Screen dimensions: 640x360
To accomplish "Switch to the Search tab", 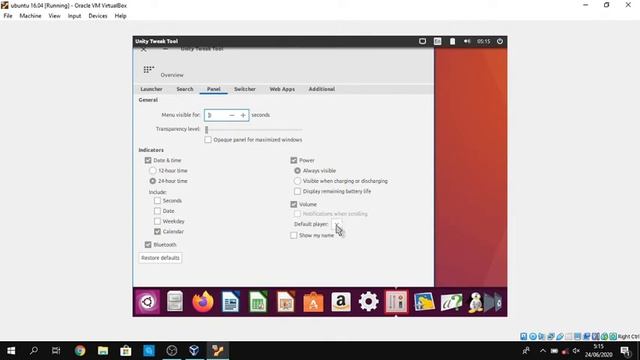I will pyautogui.click(x=185, y=89).
